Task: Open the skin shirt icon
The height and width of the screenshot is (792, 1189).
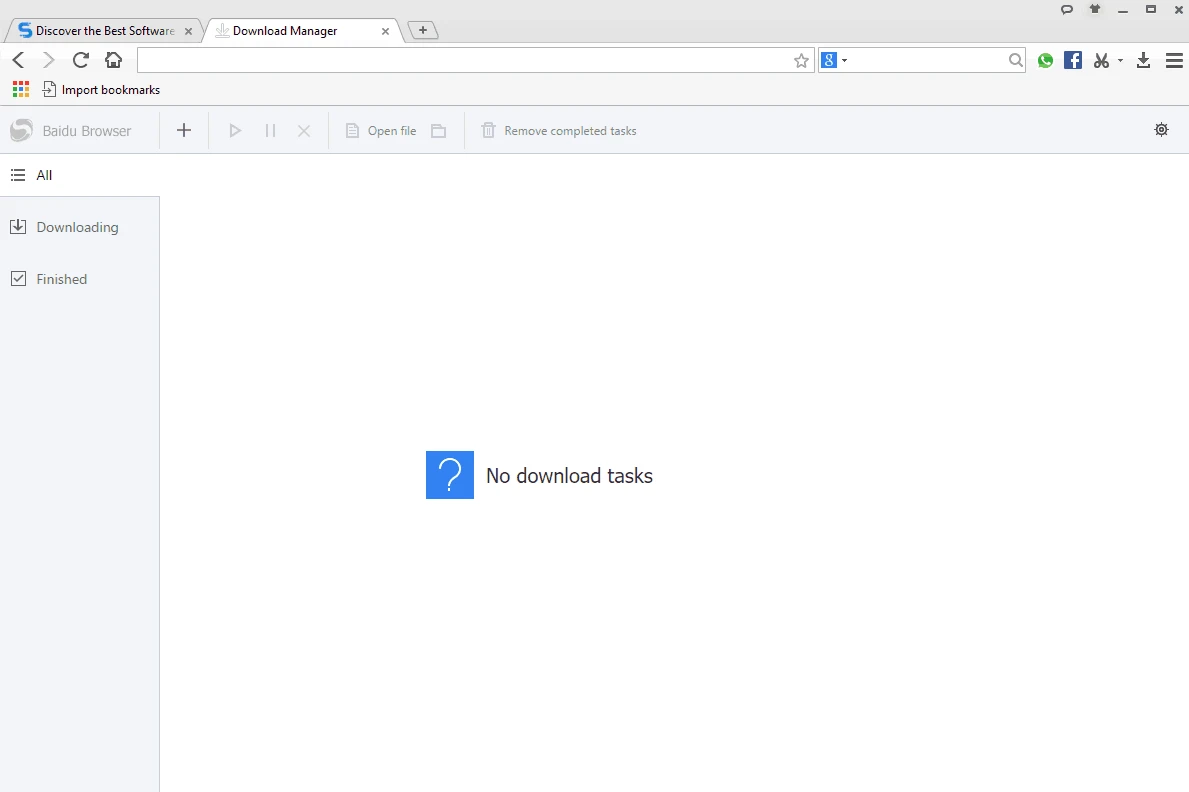Action: tap(1095, 9)
